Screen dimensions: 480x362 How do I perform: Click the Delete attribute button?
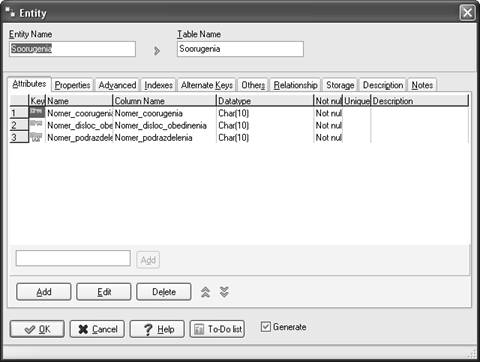coord(164,292)
